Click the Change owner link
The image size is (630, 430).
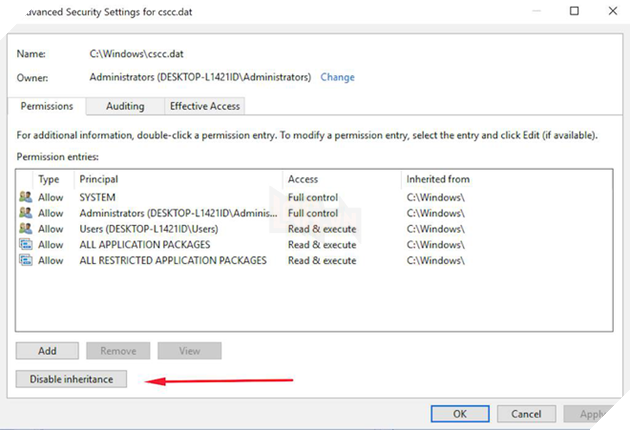[x=337, y=77]
